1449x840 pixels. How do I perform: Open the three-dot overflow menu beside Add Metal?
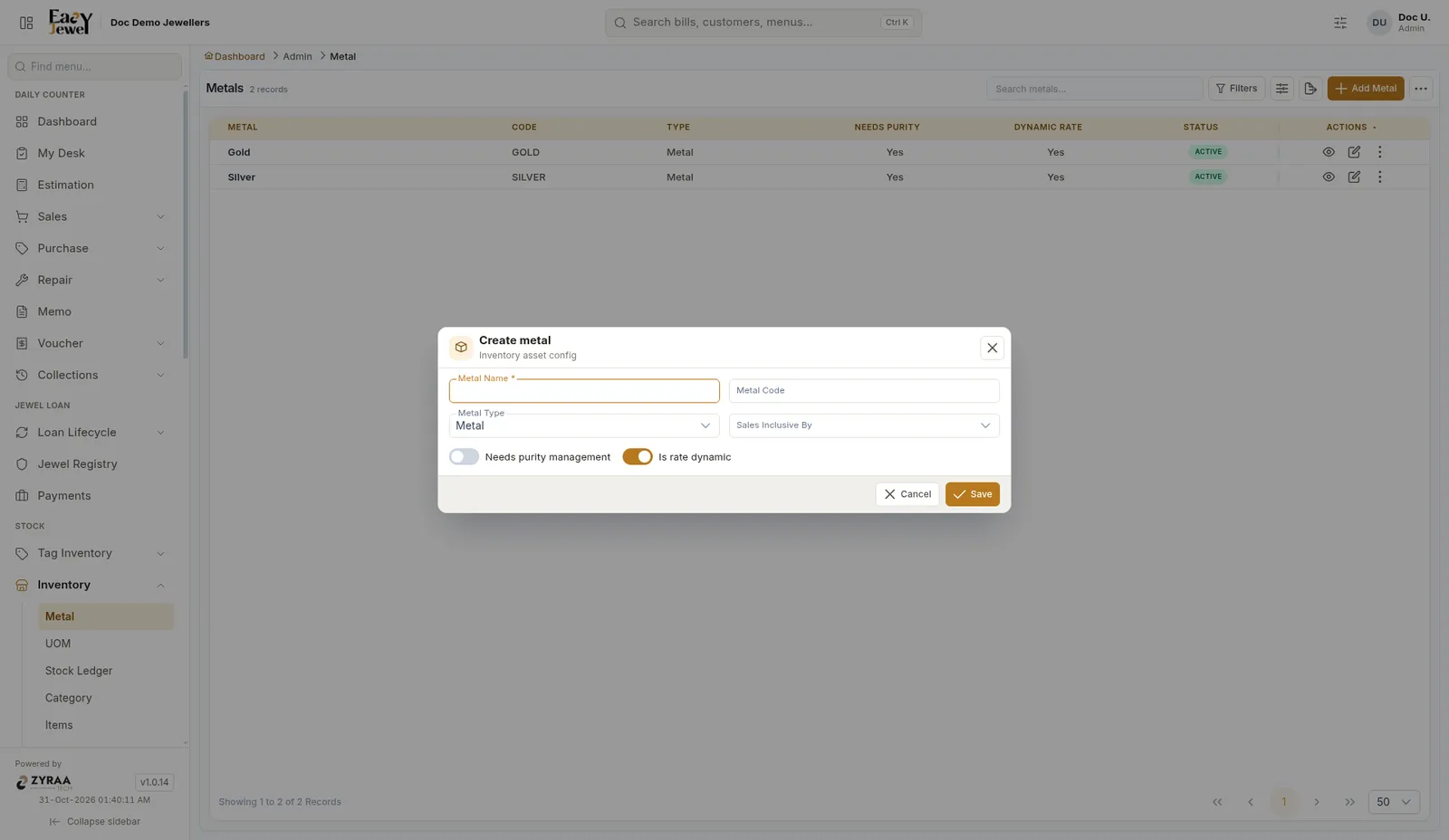[x=1421, y=89]
